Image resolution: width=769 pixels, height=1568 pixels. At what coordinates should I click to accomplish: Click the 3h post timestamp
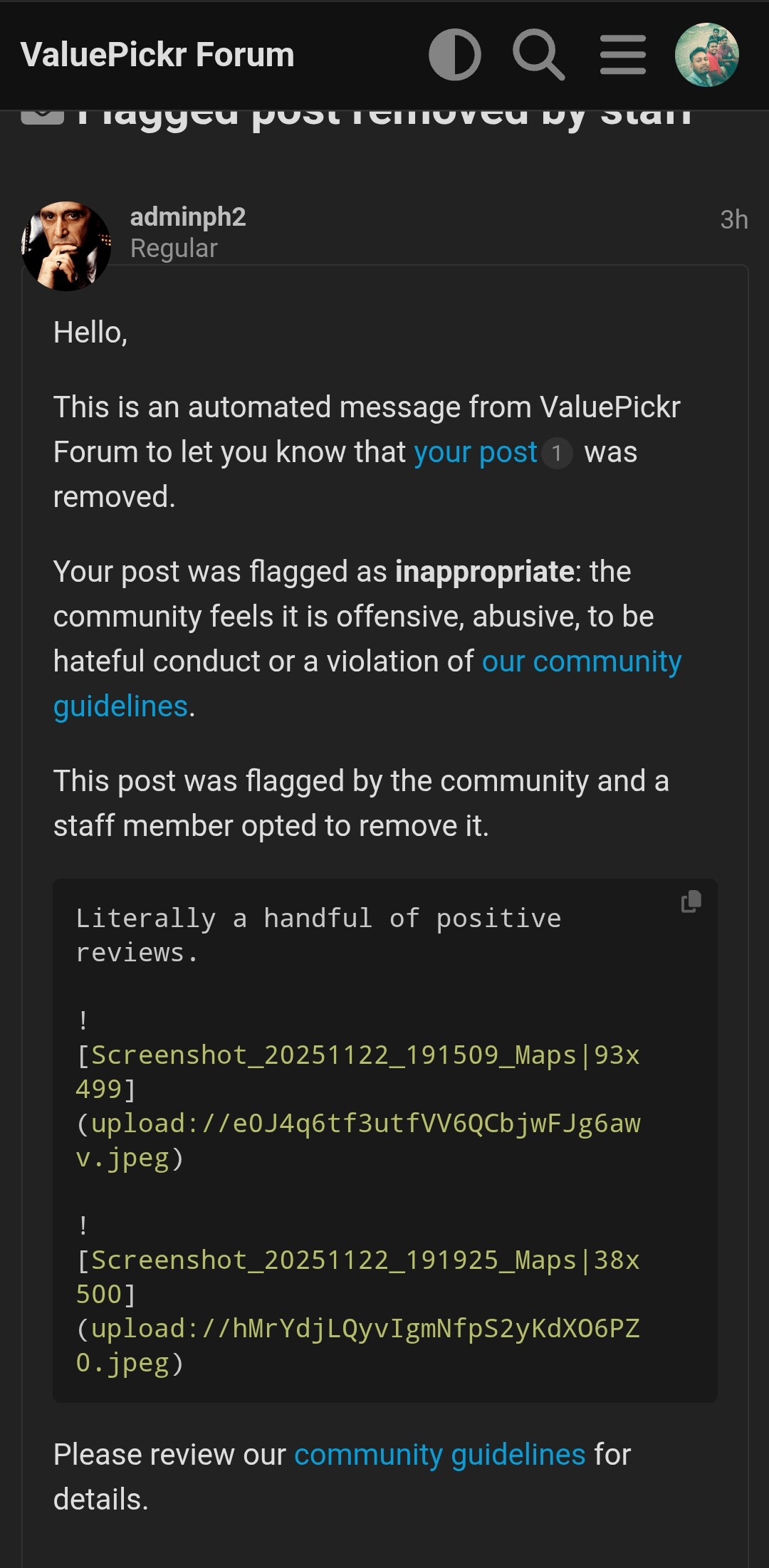coord(733,219)
